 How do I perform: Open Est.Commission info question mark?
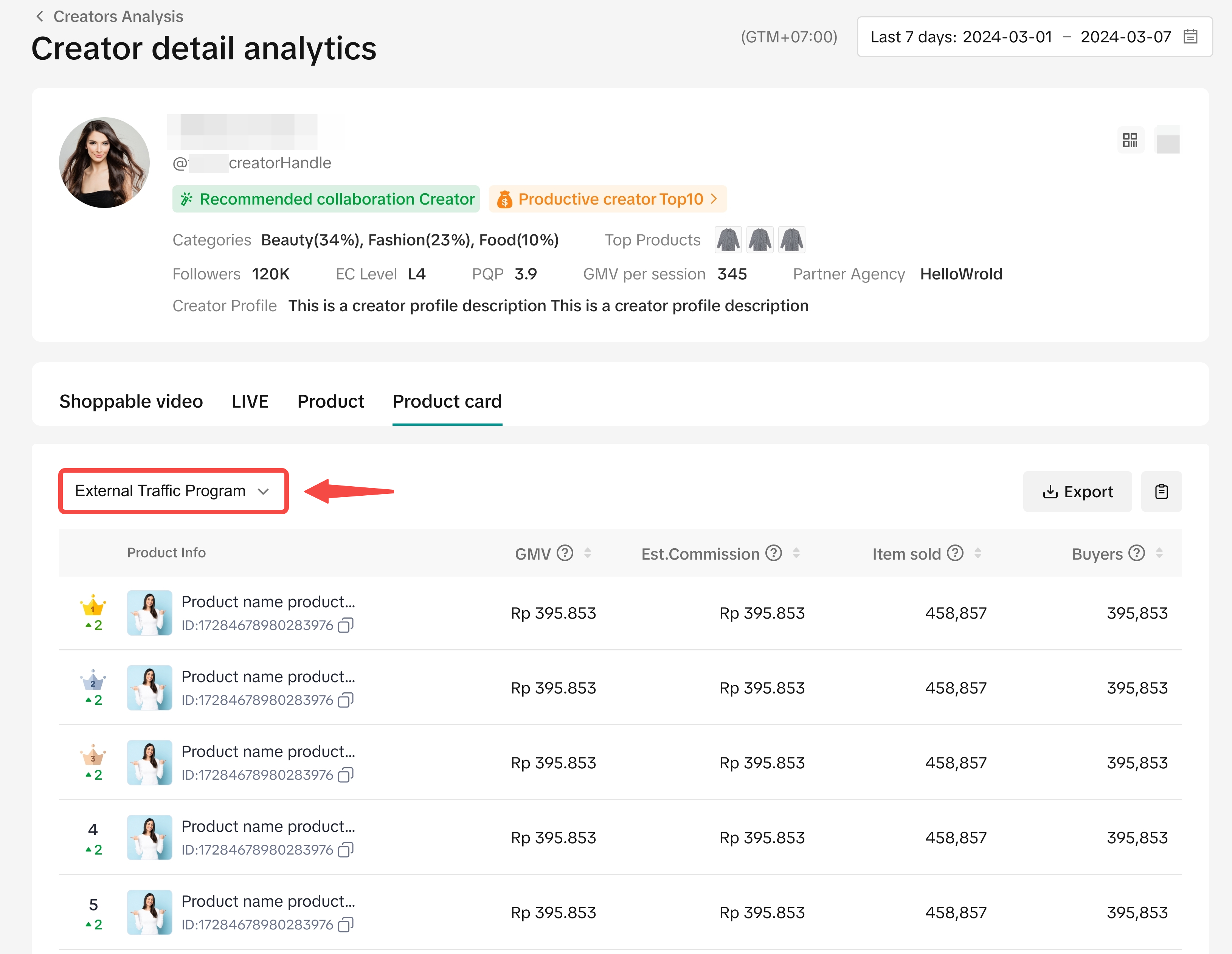pos(773,553)
